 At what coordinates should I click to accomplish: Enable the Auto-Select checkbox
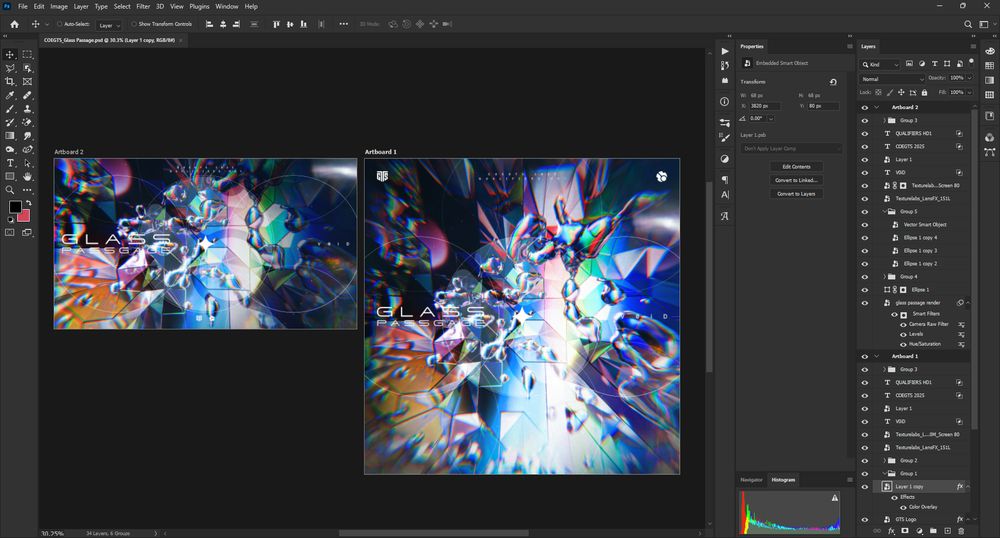pyautogui.click(x=59, y=24)
